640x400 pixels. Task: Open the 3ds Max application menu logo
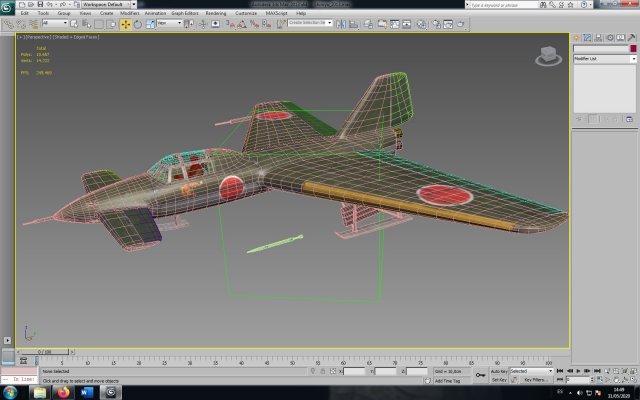click(x=7, y=7)
